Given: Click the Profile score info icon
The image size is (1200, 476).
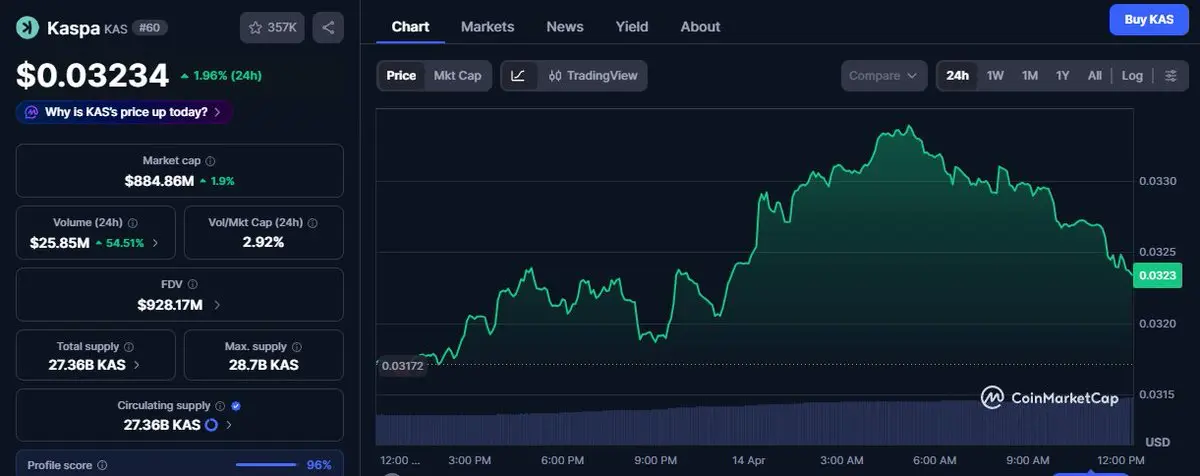Looking at the screenshot, I should pyautogui.click(x=102, y=466).
